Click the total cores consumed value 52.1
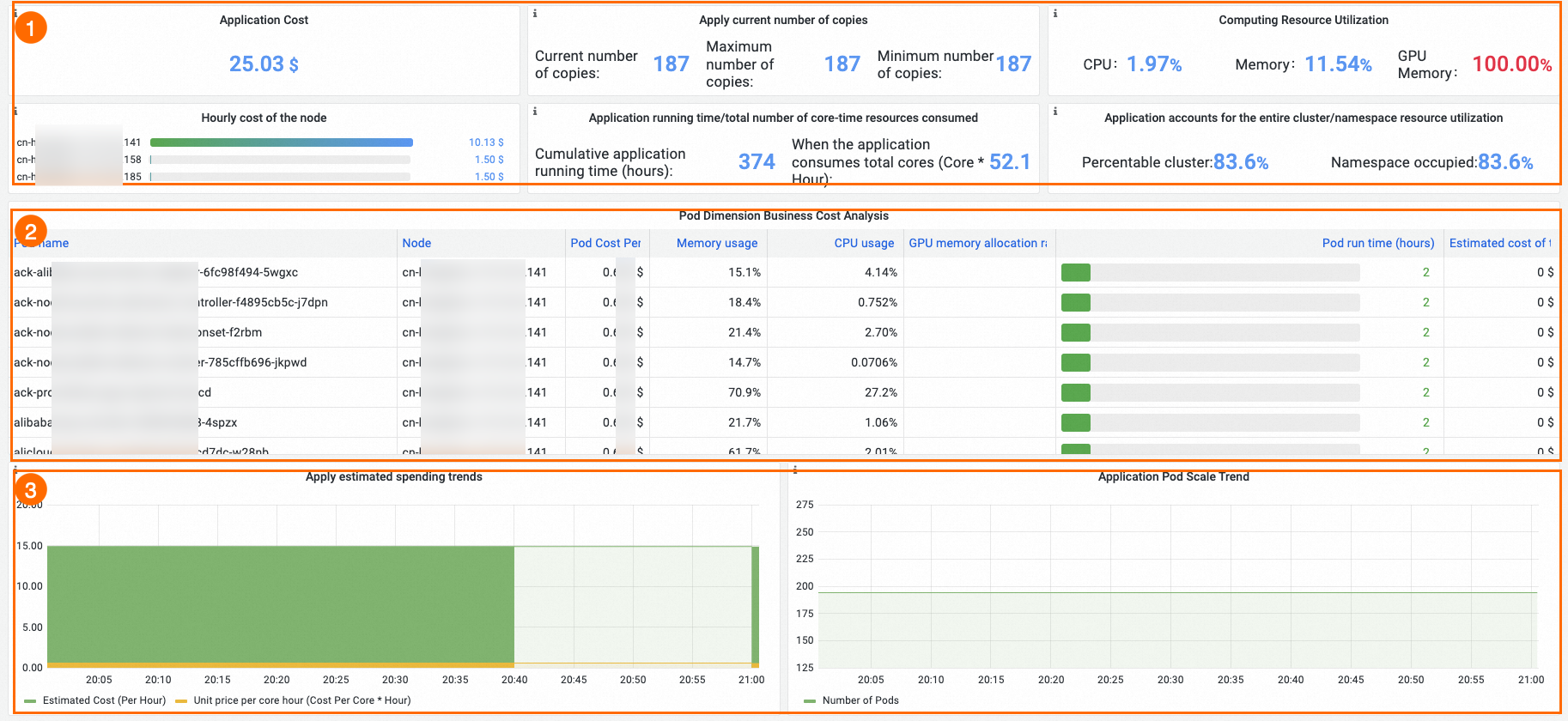1568x721 pixels. click(1010, 162)
